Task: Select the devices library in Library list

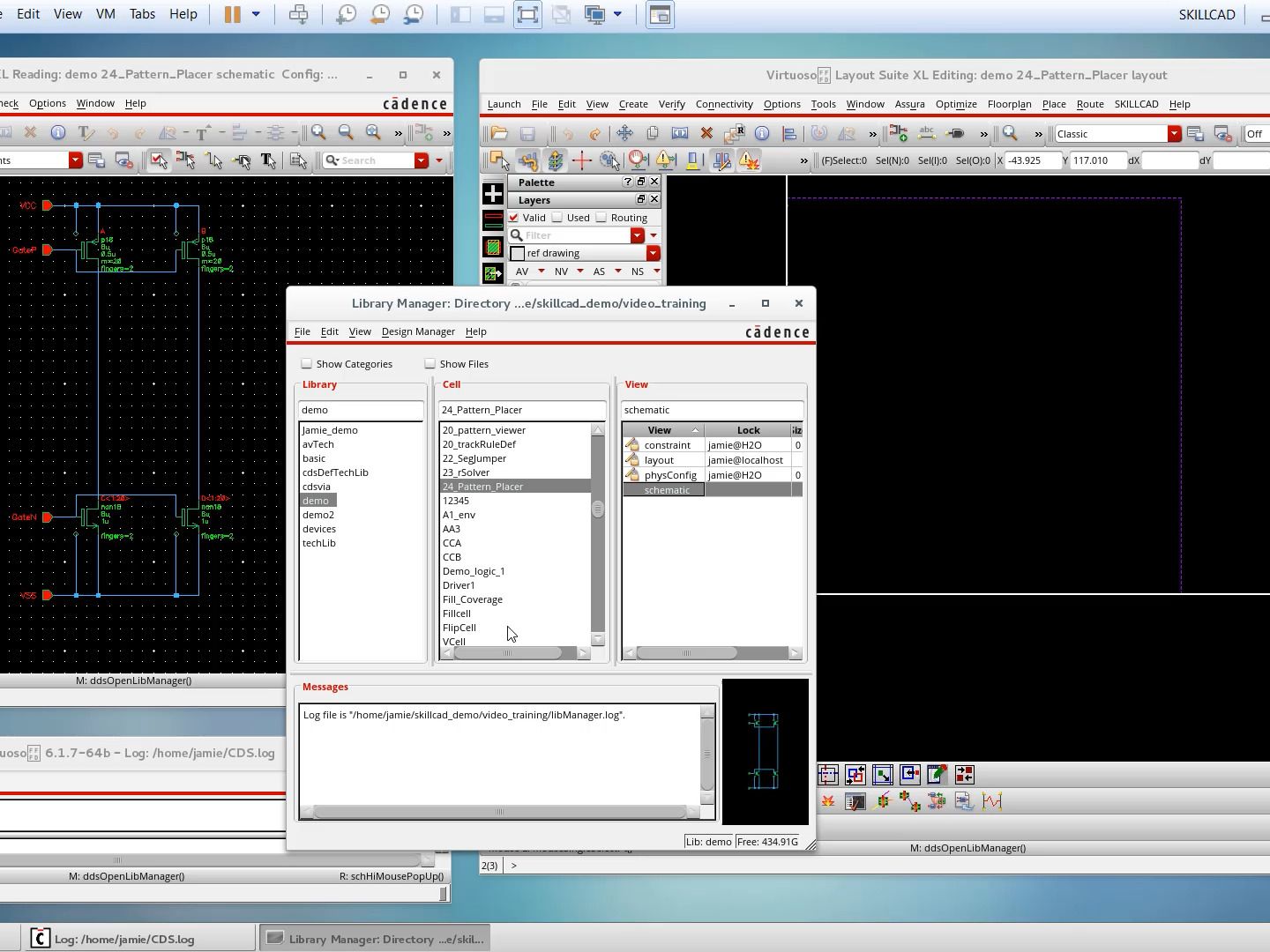Action: pos(318,529)
